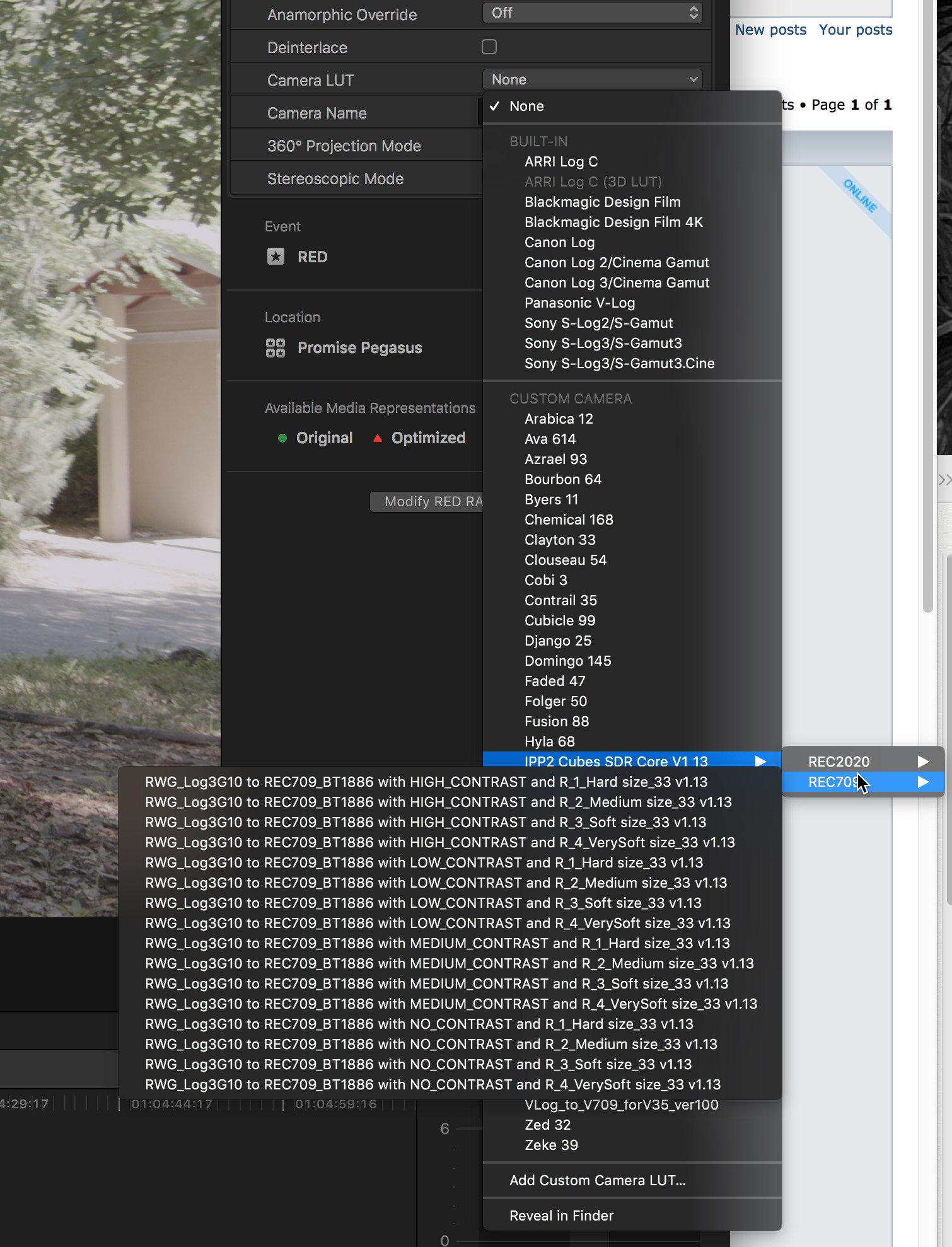The height and width of the screenshot is (1247, 952).
Task: Click the double-chevron collapse icon at right edge
Action: pos(944,480)
